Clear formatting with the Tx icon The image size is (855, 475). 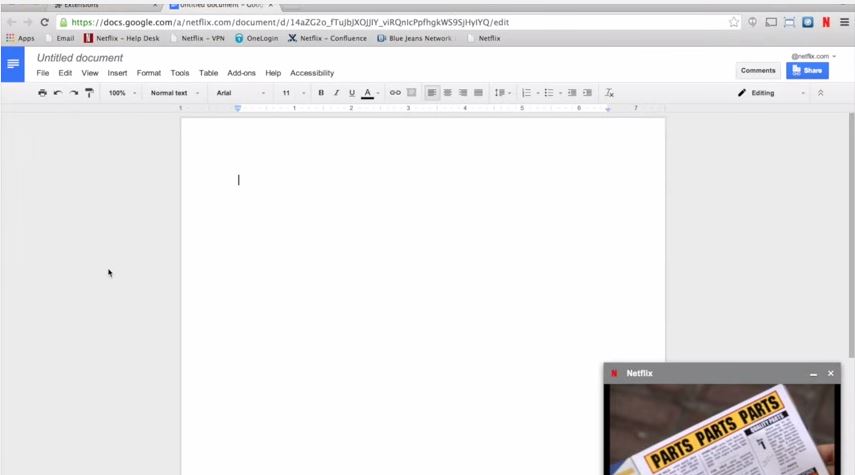[x=609, y=93]
